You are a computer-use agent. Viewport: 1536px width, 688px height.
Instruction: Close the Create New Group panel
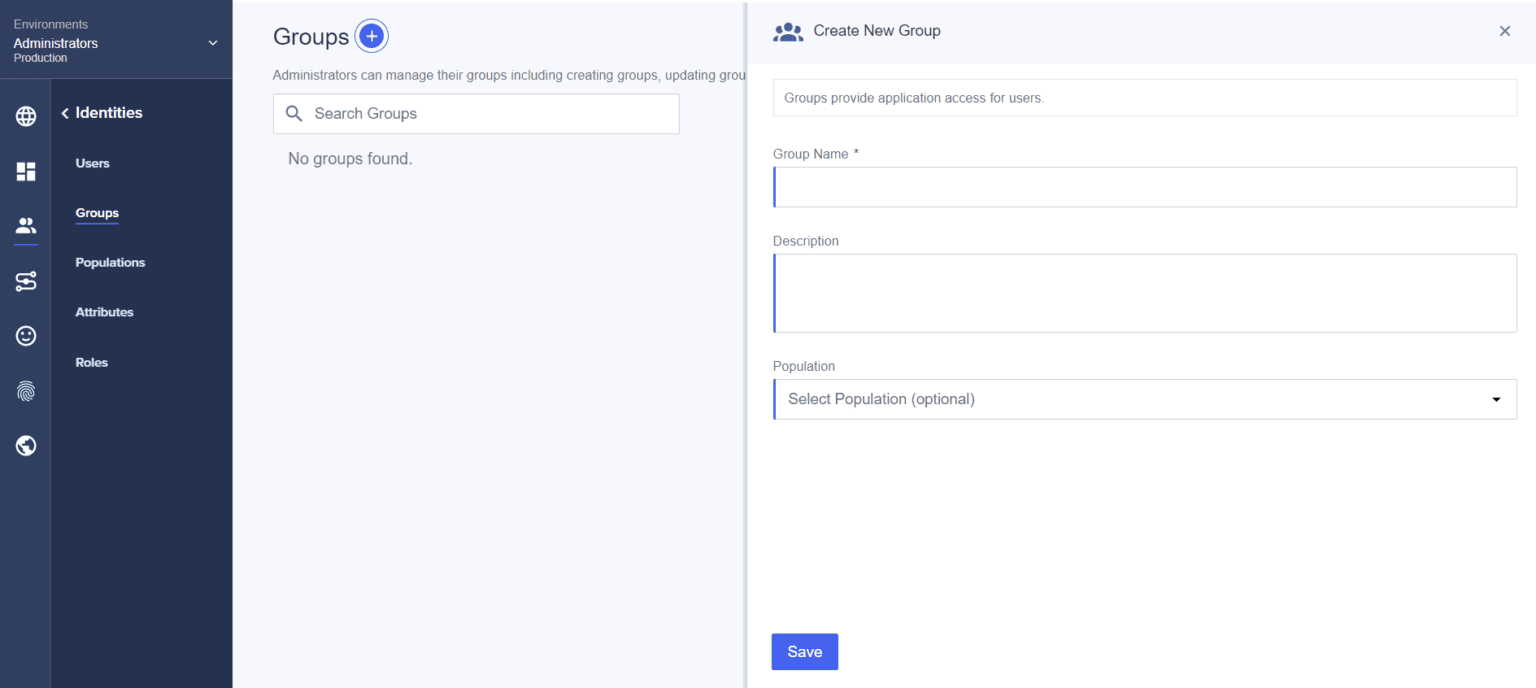pyautogui.click(x=1504, y=31)
